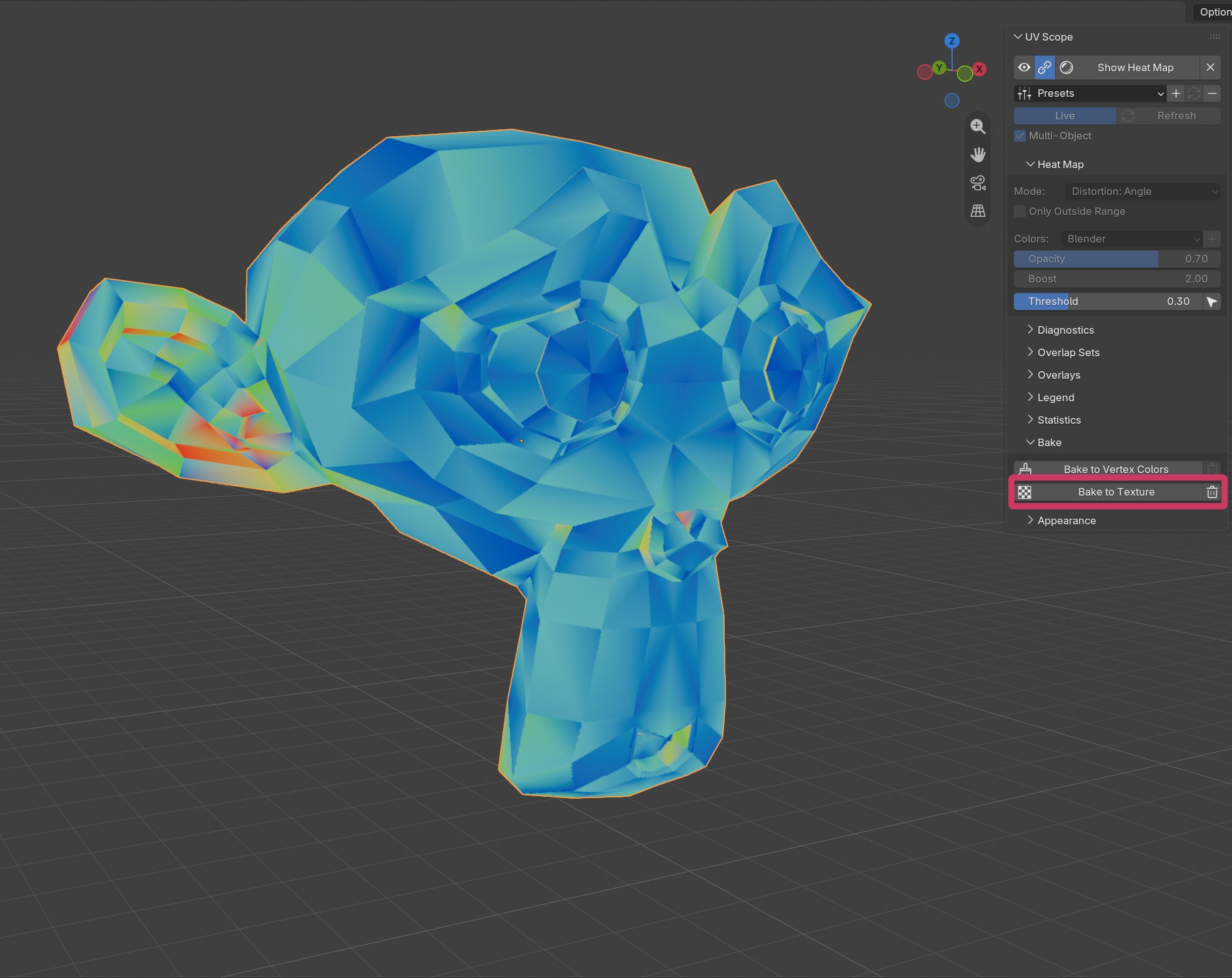Click the X axis on navigation gizmo
This screenshot has width=1232, height=978.
[979, 69]
